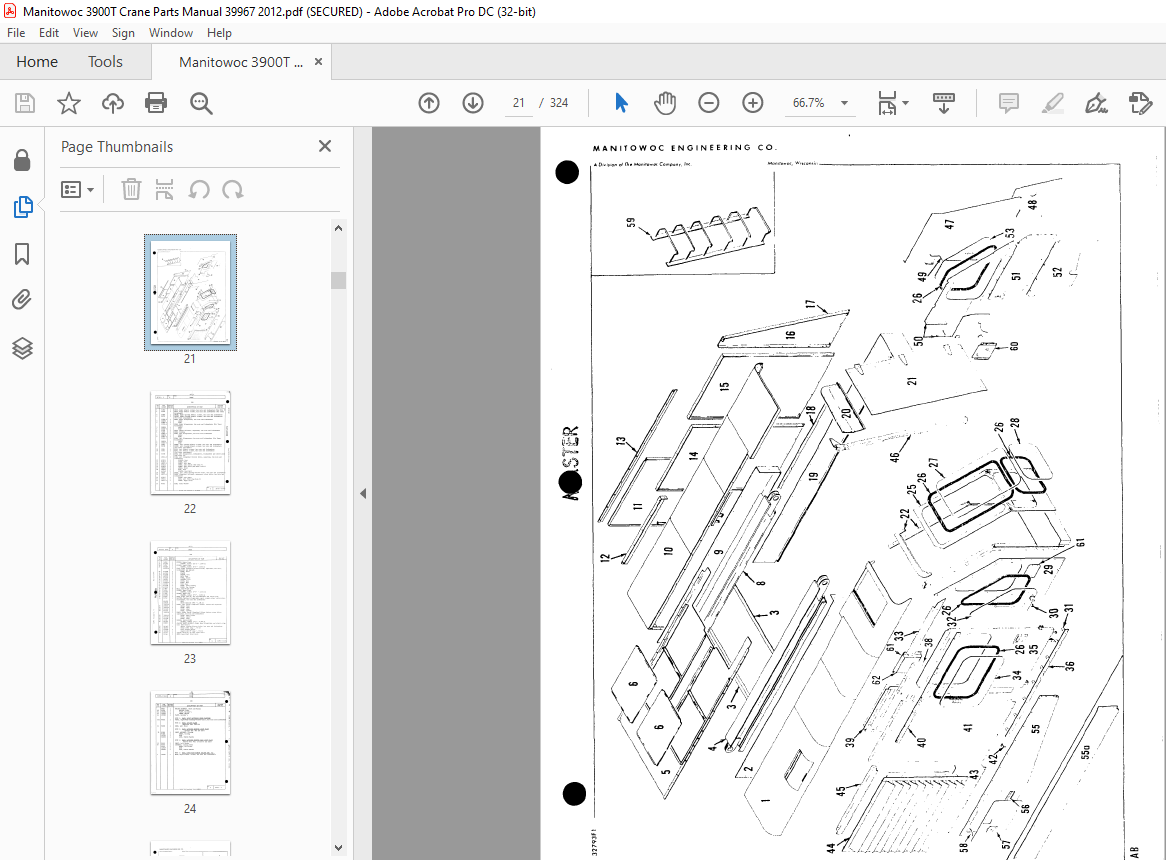Collapse the navigation pane arrow
1166x860 pixels.
point(363,493)
